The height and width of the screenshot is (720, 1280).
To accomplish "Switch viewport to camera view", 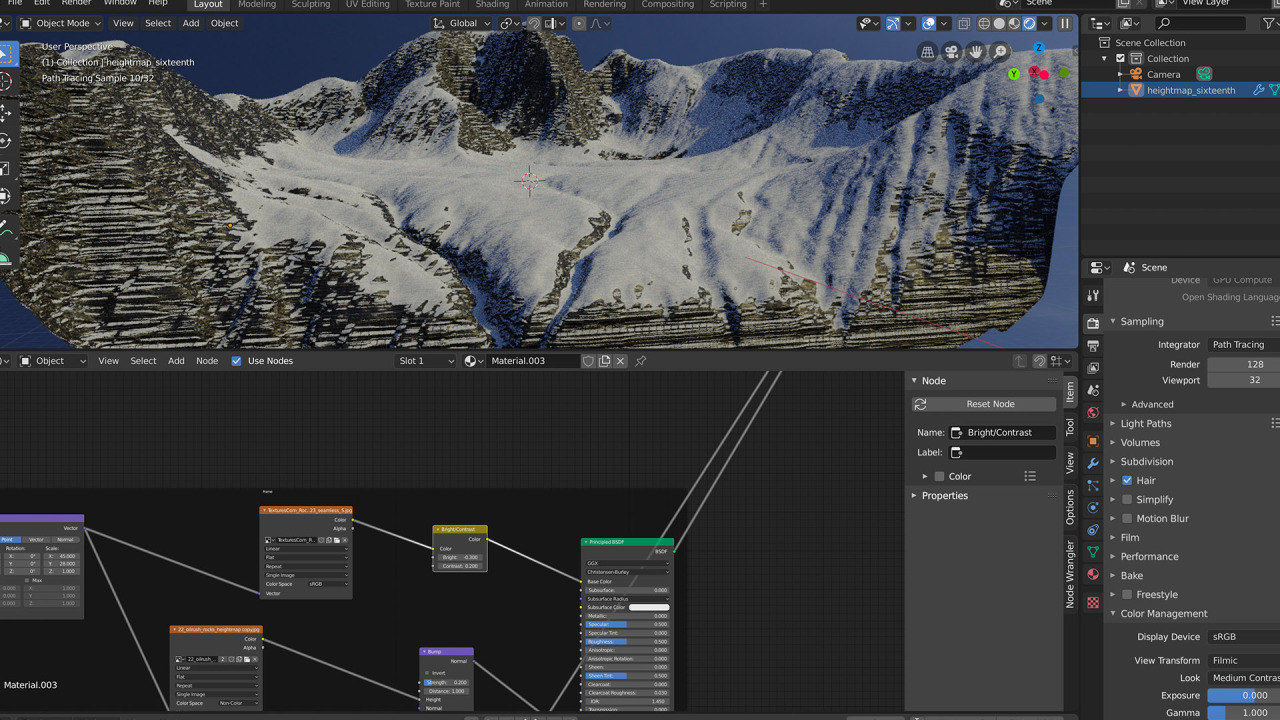I will pyautogui.click(x=952, y=52).
